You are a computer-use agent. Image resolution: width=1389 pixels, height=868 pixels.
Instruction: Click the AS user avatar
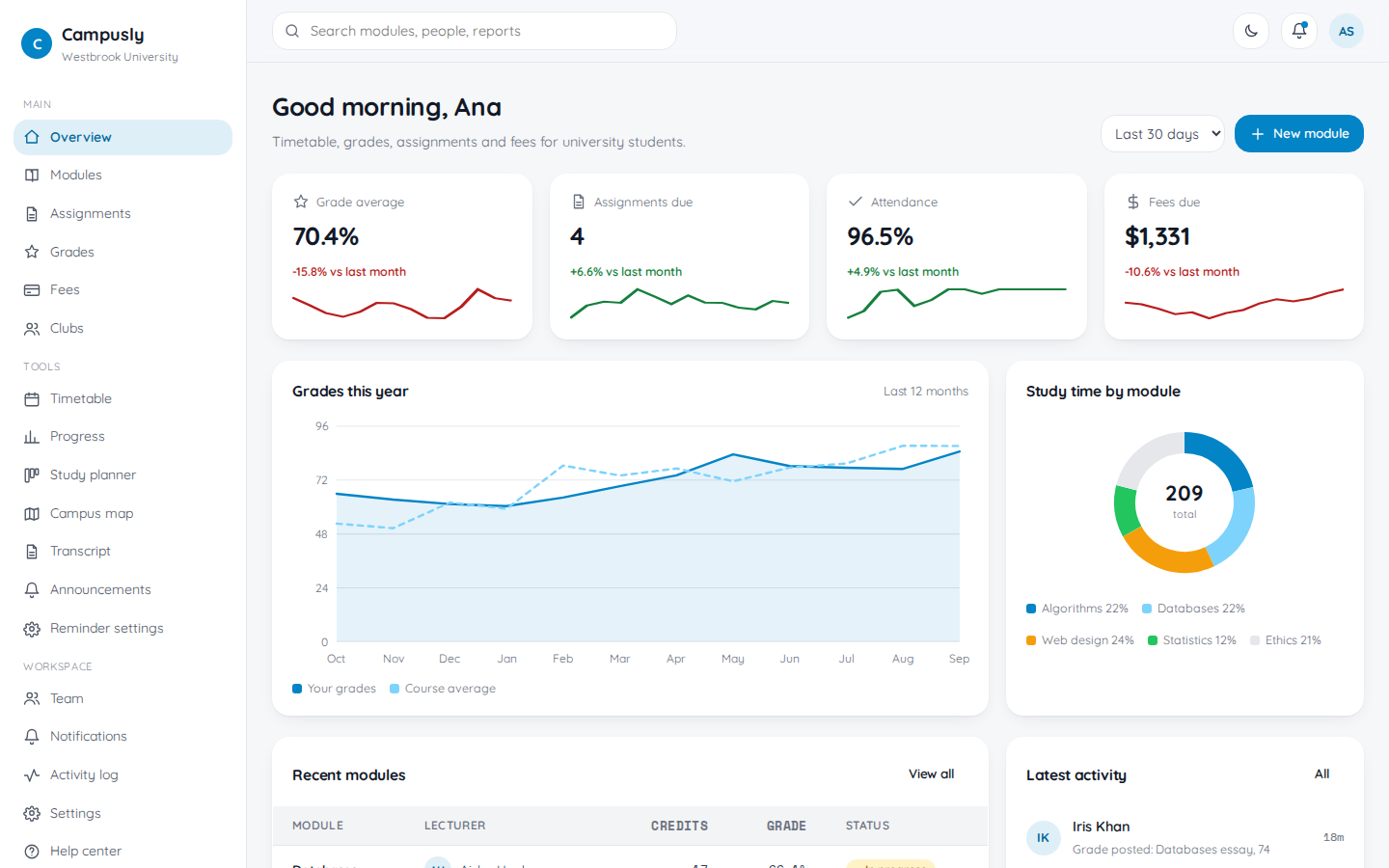[1347, 31]
